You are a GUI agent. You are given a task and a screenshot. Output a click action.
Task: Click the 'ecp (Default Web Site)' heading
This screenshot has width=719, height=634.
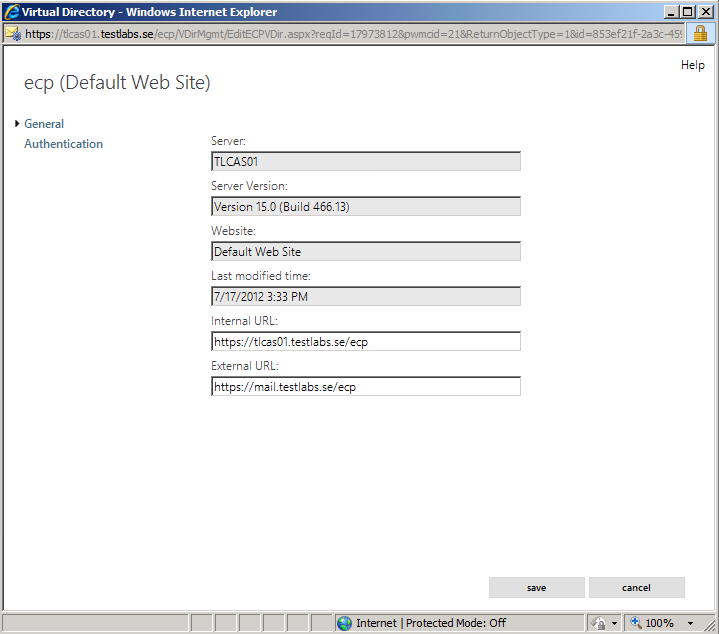[117, 83]
